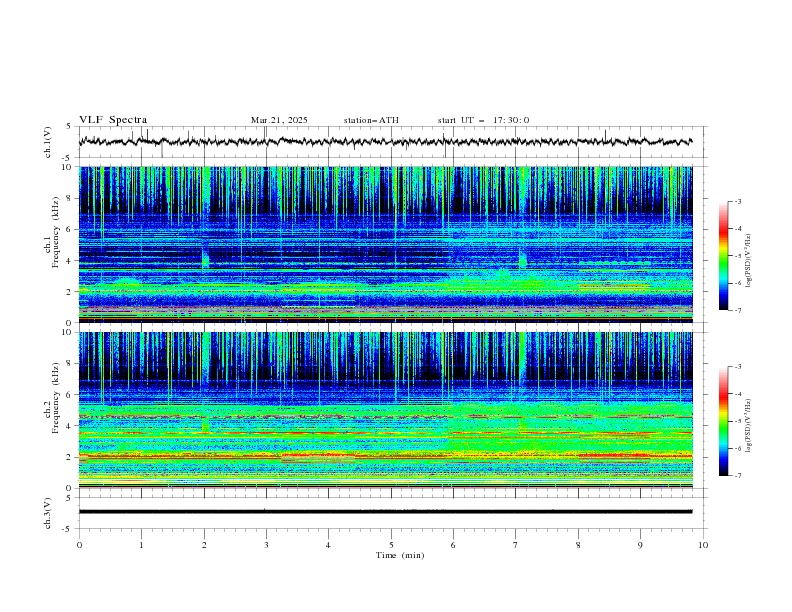Screen dimensions: 792x612
Task: Click the "-3" tick on ch.2 colorbar
Action: 737,367
